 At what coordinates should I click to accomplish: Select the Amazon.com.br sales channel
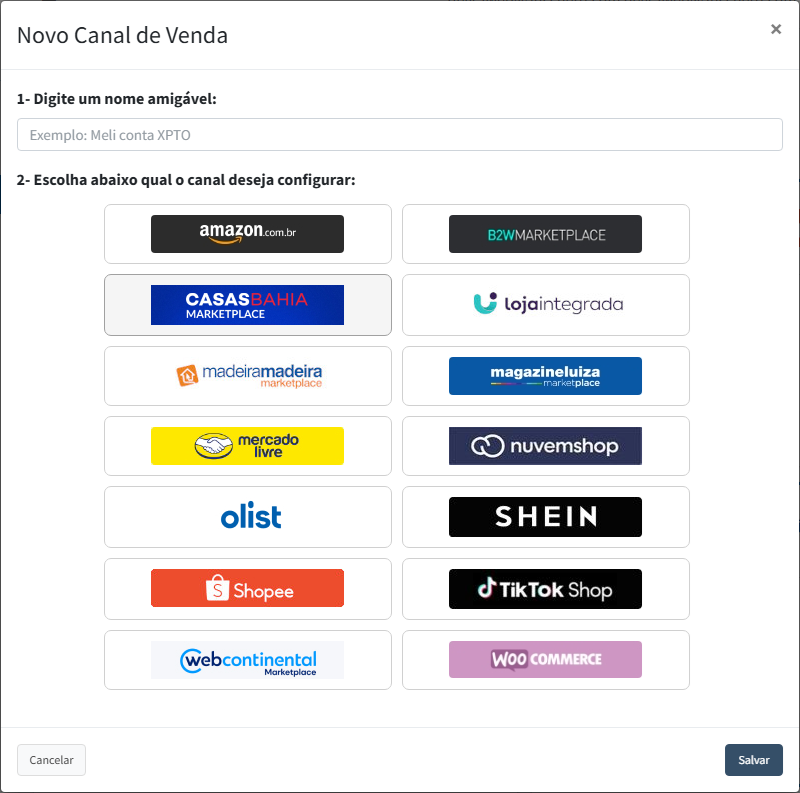(247, 234)
